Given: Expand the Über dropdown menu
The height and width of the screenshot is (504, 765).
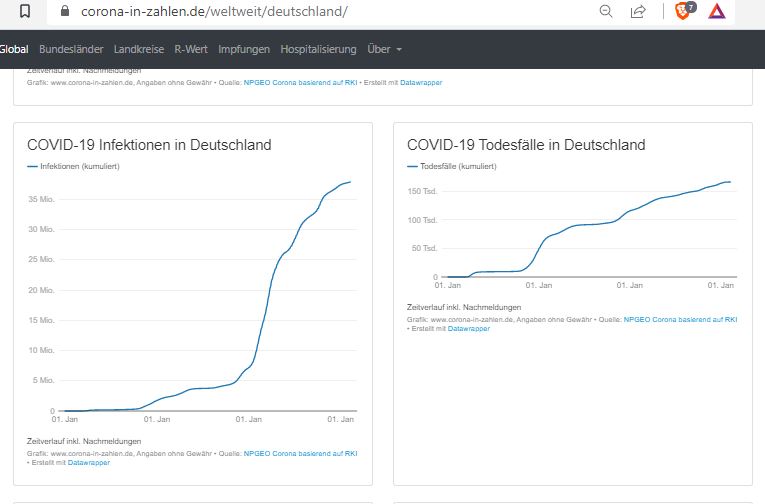Looking at the screenshot, I should (x=385, y=49).
